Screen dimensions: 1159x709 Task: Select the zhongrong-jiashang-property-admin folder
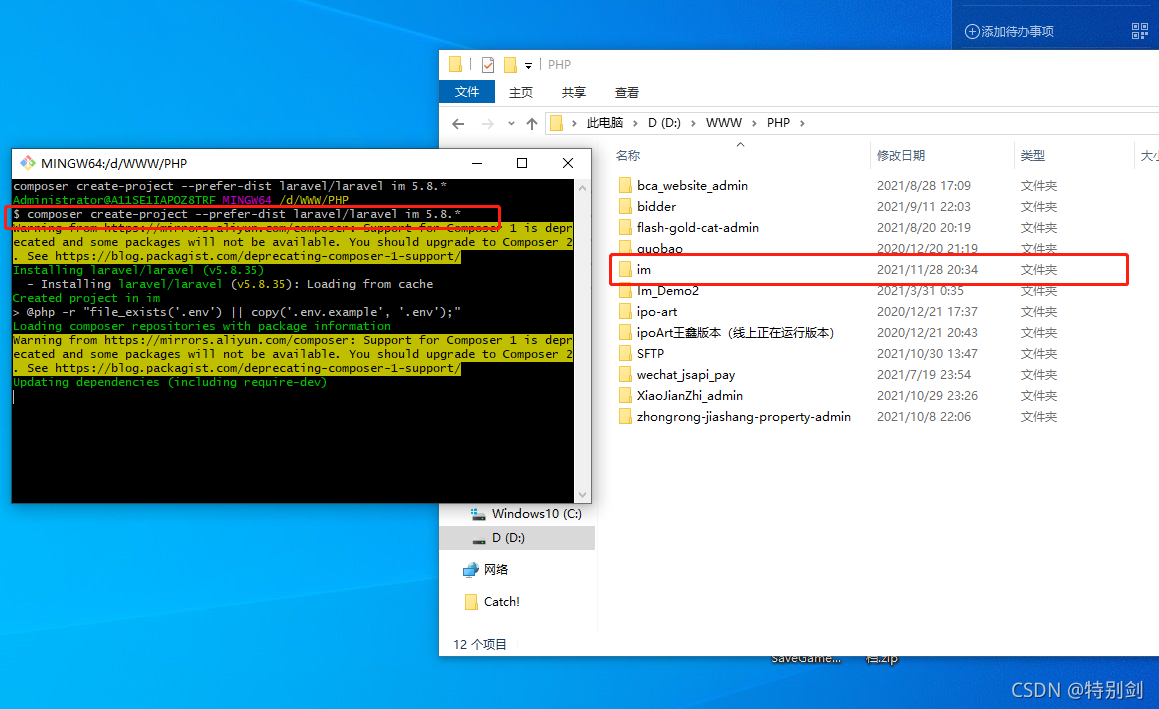coord(744,417)
